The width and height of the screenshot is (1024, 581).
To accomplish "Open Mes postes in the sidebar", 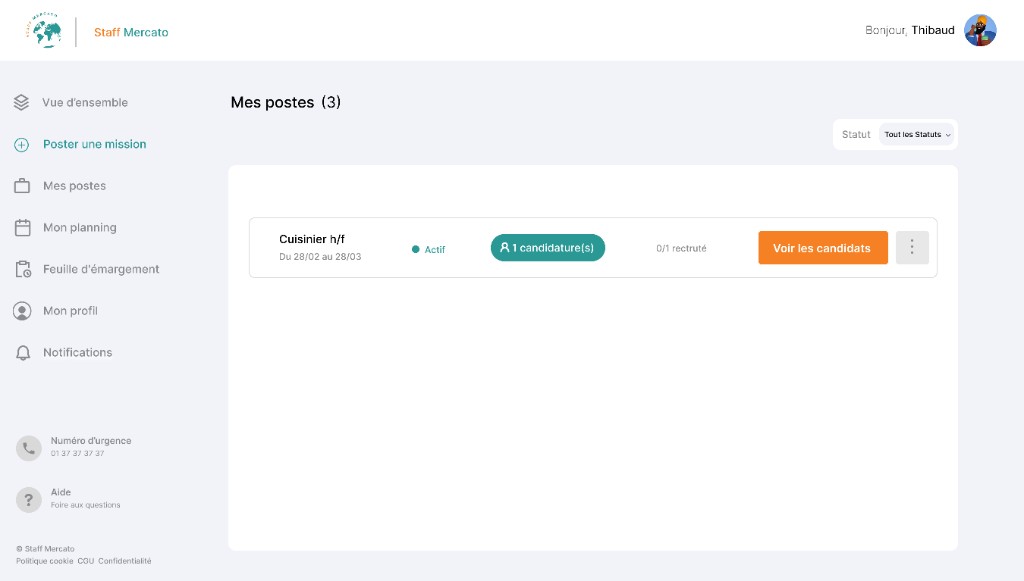I will pyautogui.click(x=74, y=186).
